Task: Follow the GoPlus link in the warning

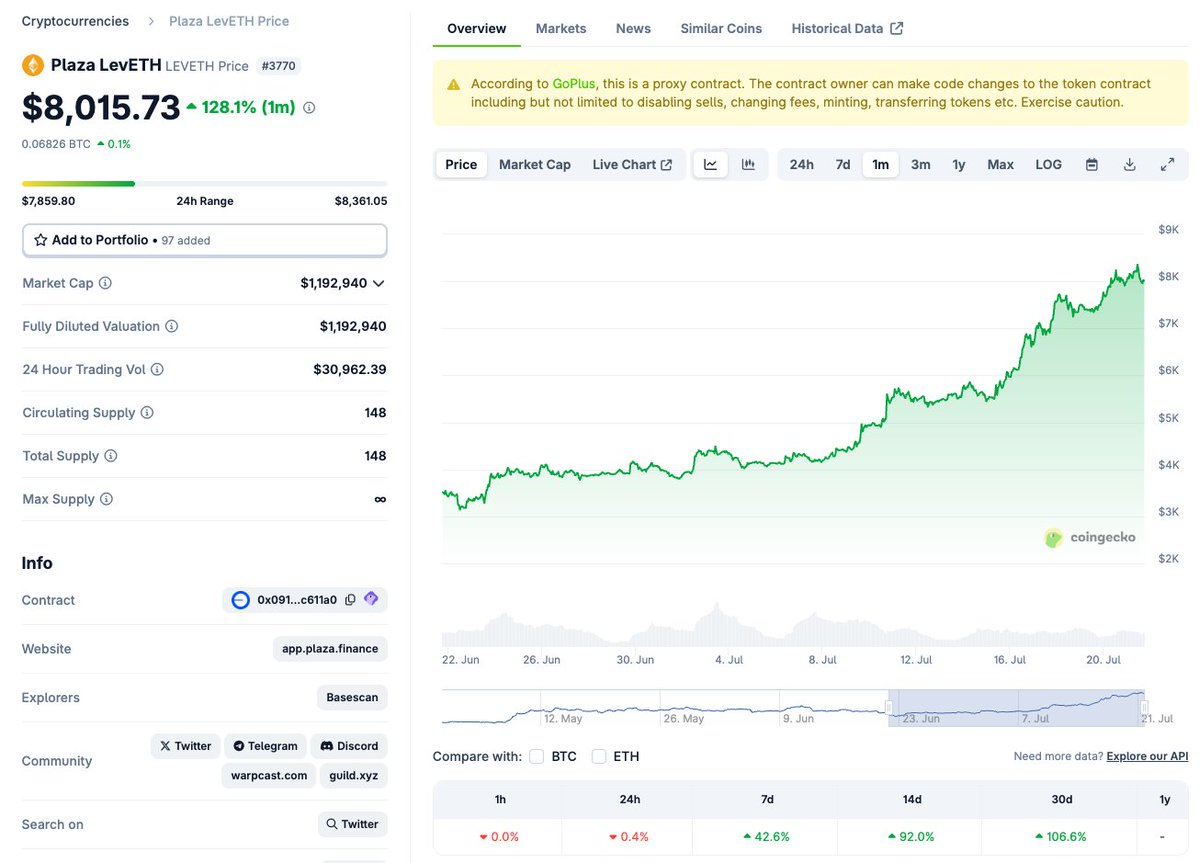Action: 574,83
